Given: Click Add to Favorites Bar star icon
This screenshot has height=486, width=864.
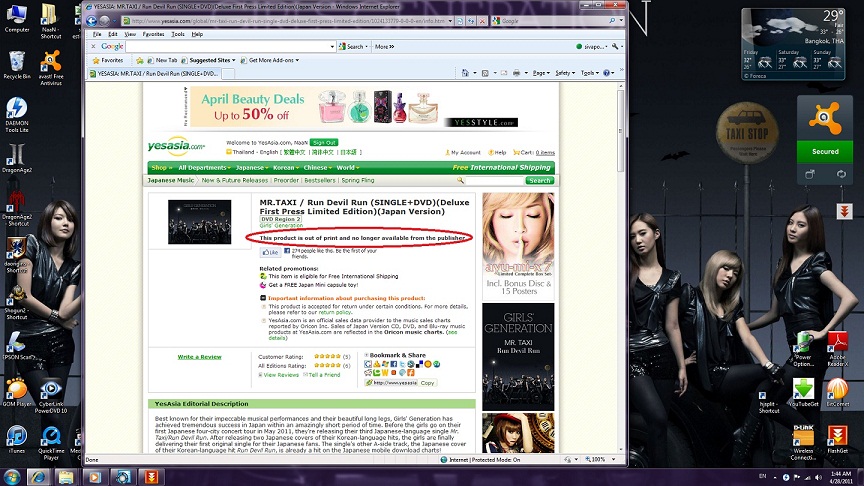Looking at the screenshot, I should tap(140, 60).
